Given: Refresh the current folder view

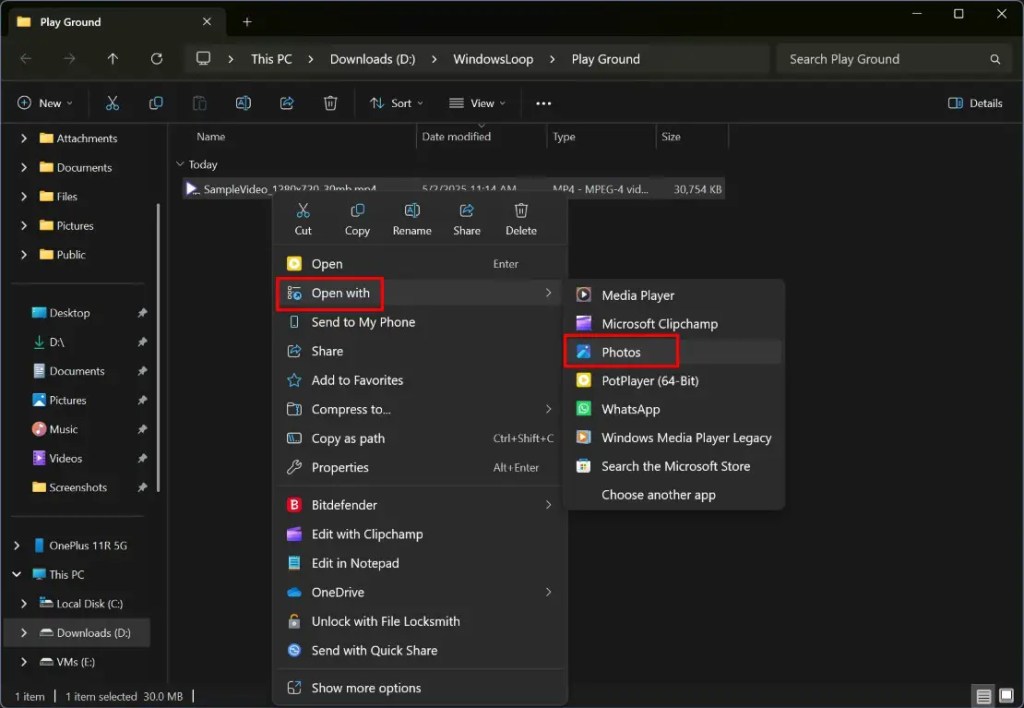Looking at the screenshot, I should (157, 59).
